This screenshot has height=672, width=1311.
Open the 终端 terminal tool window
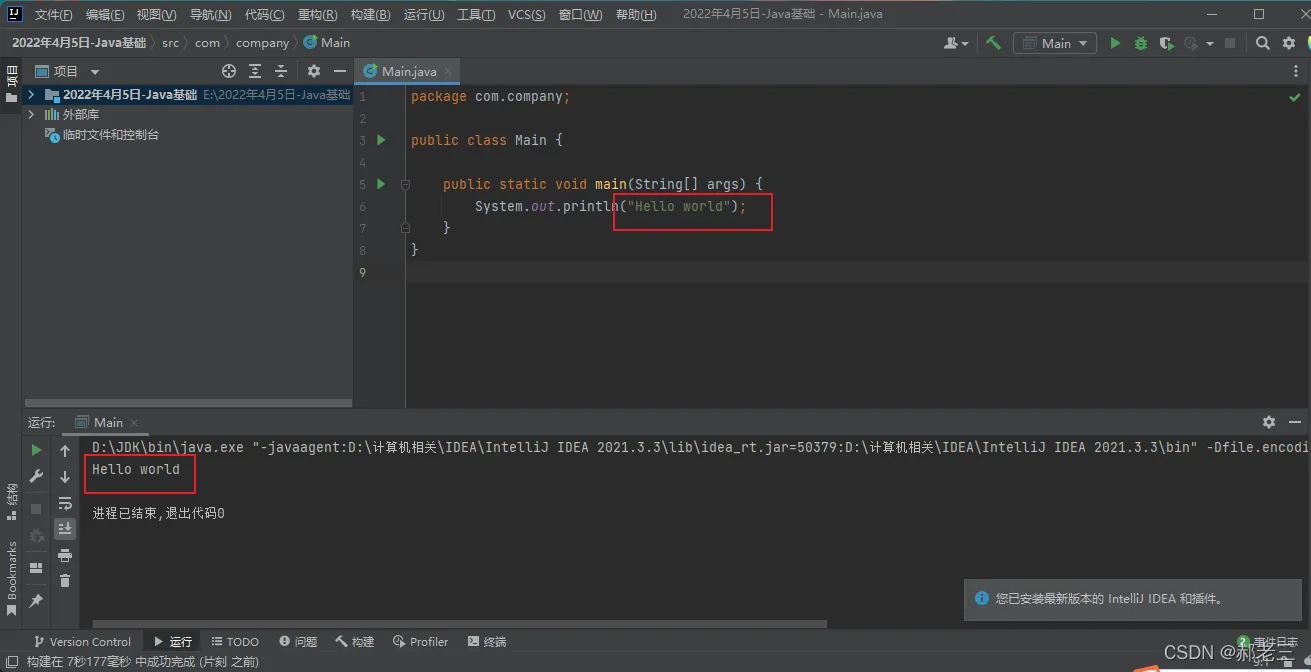point(486,642)
